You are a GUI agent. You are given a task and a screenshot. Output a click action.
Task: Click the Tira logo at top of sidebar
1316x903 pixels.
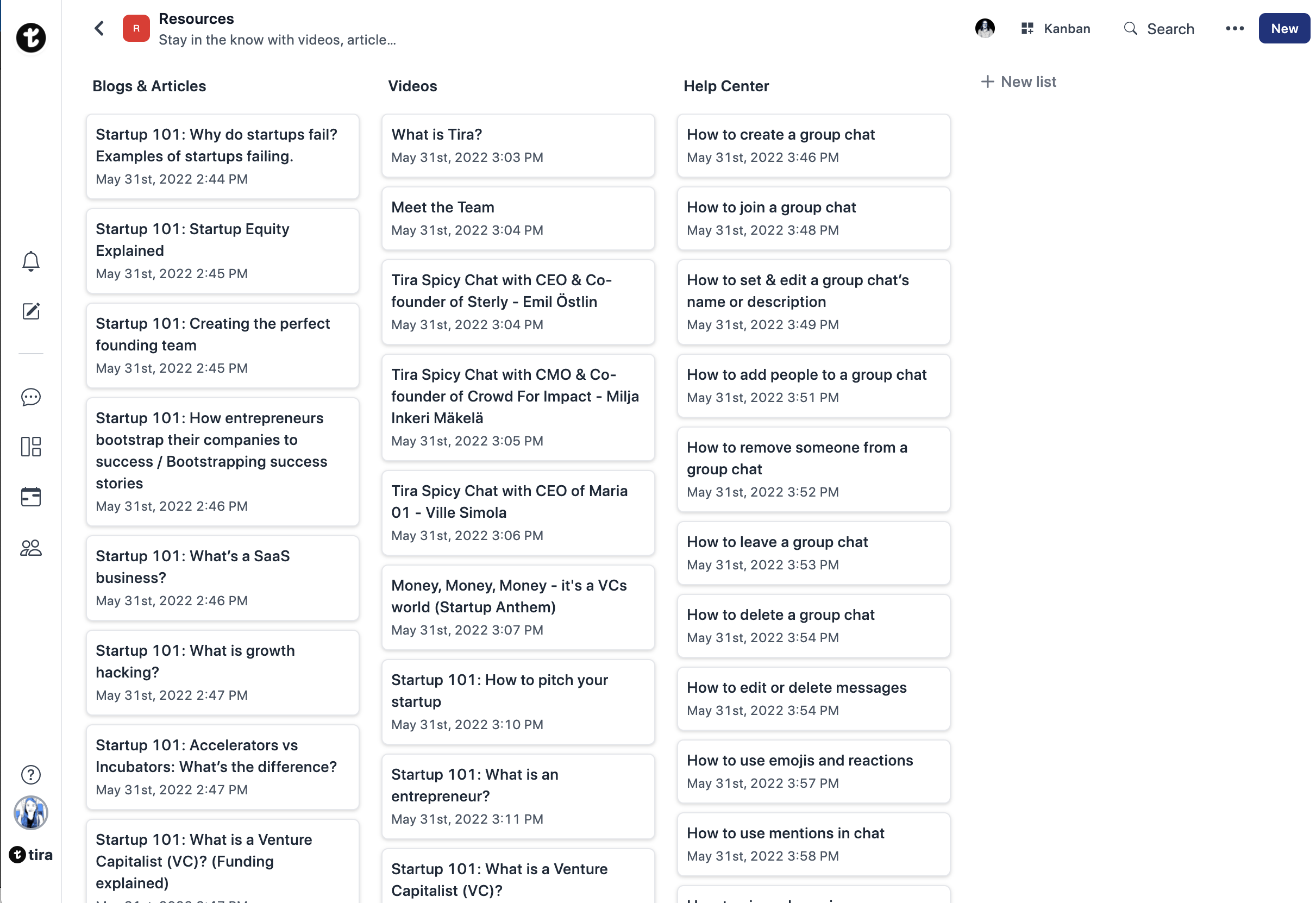30,38
